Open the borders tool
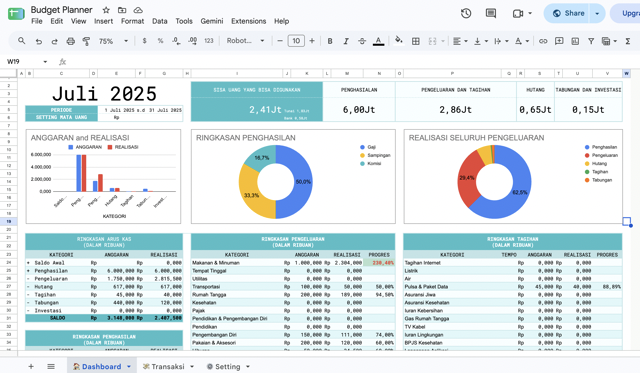This screenshot has width=640, height=373. [x=416, y=41]
